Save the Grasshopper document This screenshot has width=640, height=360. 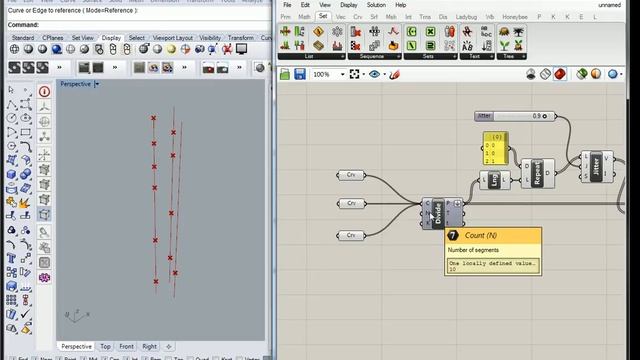tap(300, 74)
